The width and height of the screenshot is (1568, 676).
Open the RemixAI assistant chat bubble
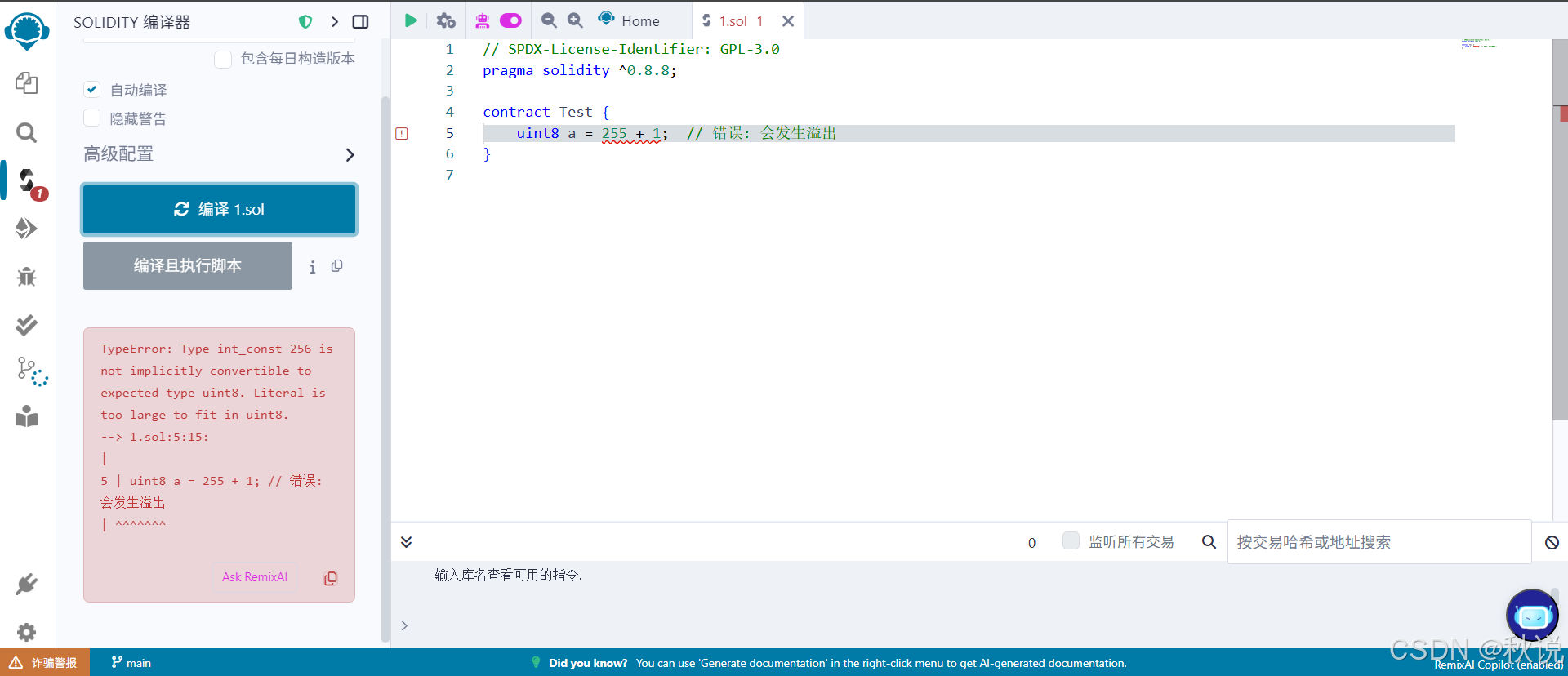tap(1532, 615)
